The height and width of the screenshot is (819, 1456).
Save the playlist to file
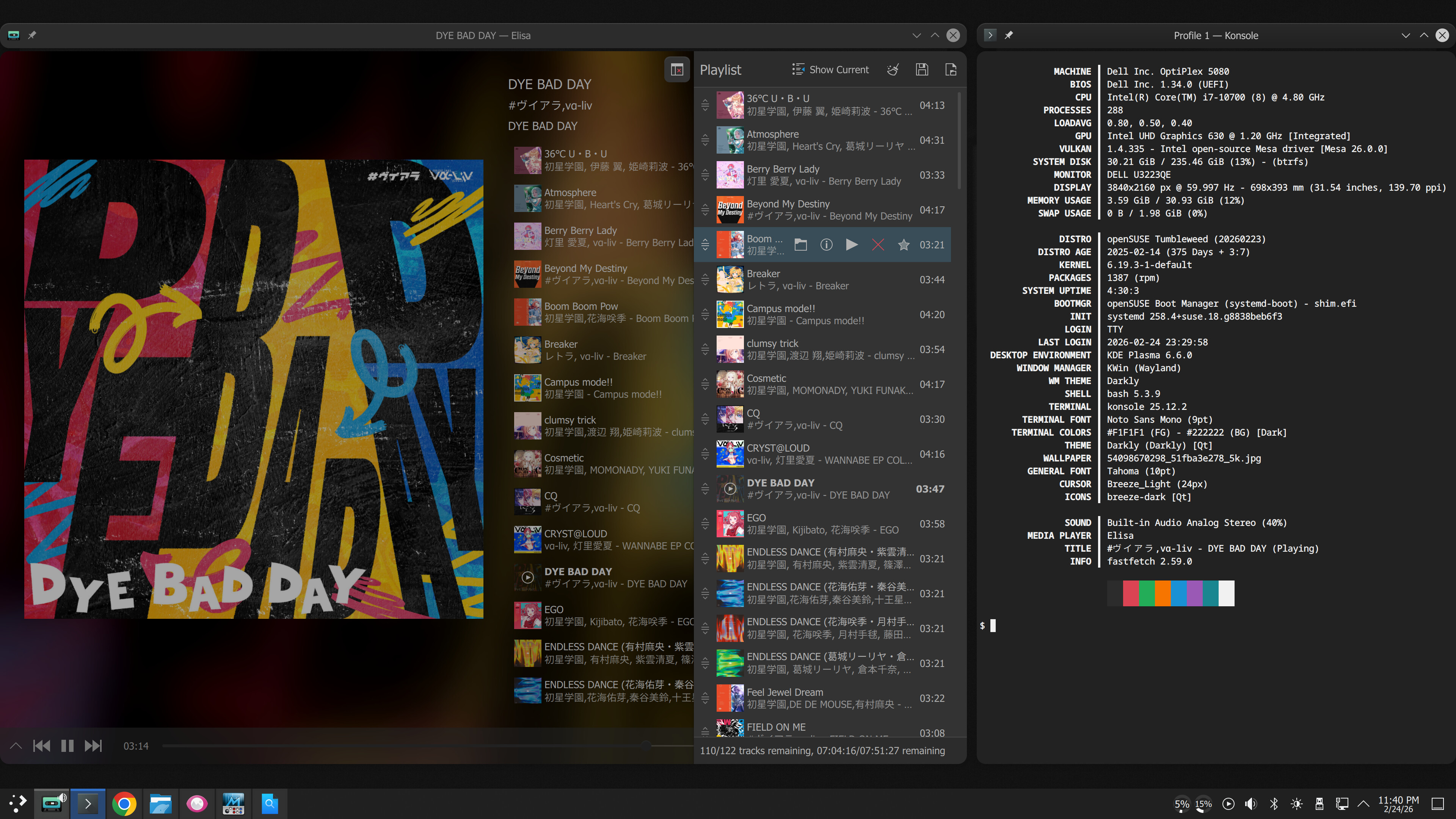pos(922,69)
